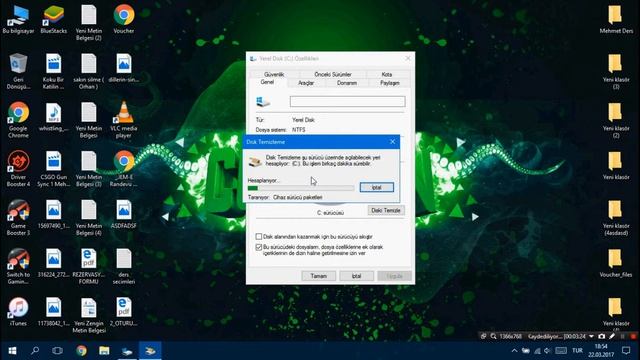Launch Game Booster 3 shortcut
This screenshot has width=640, height=360.
coord(18,218)
